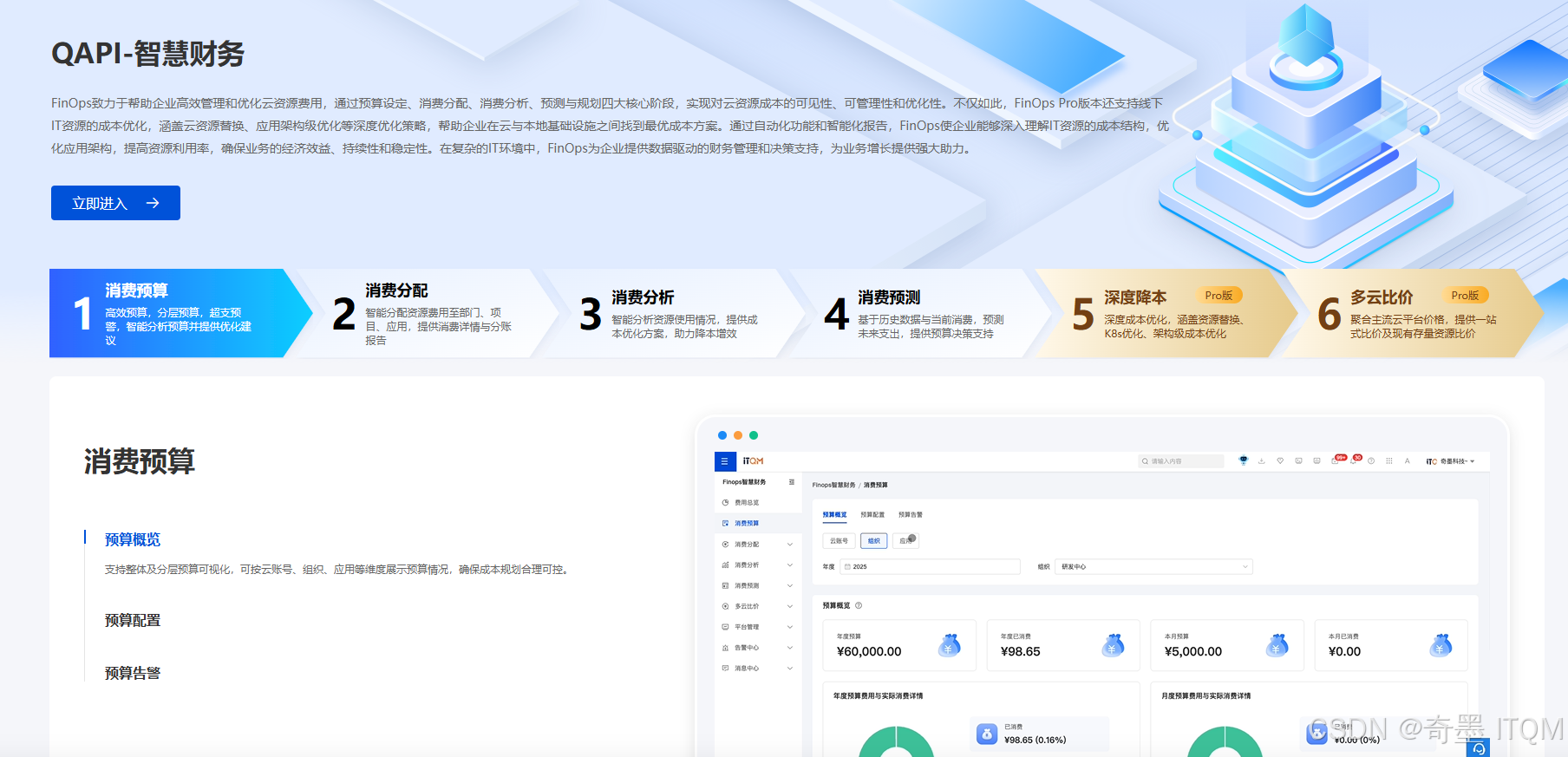1568x757 pixels.
Task: Expand 消费分析 sidebar chevron
Action: (x=790, y=565)
